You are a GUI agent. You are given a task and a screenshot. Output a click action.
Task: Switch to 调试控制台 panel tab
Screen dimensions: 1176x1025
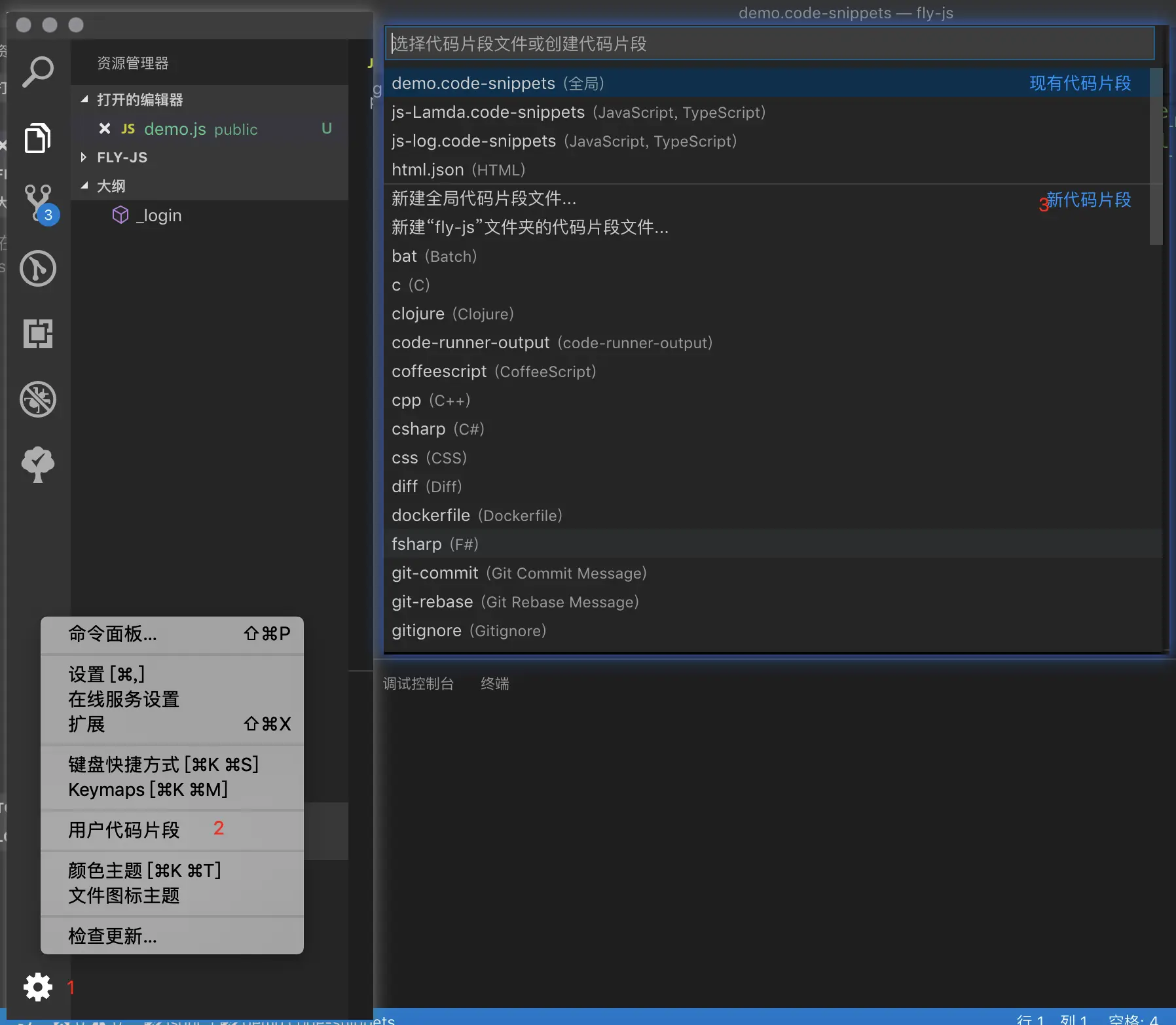(x=418, y=683)
